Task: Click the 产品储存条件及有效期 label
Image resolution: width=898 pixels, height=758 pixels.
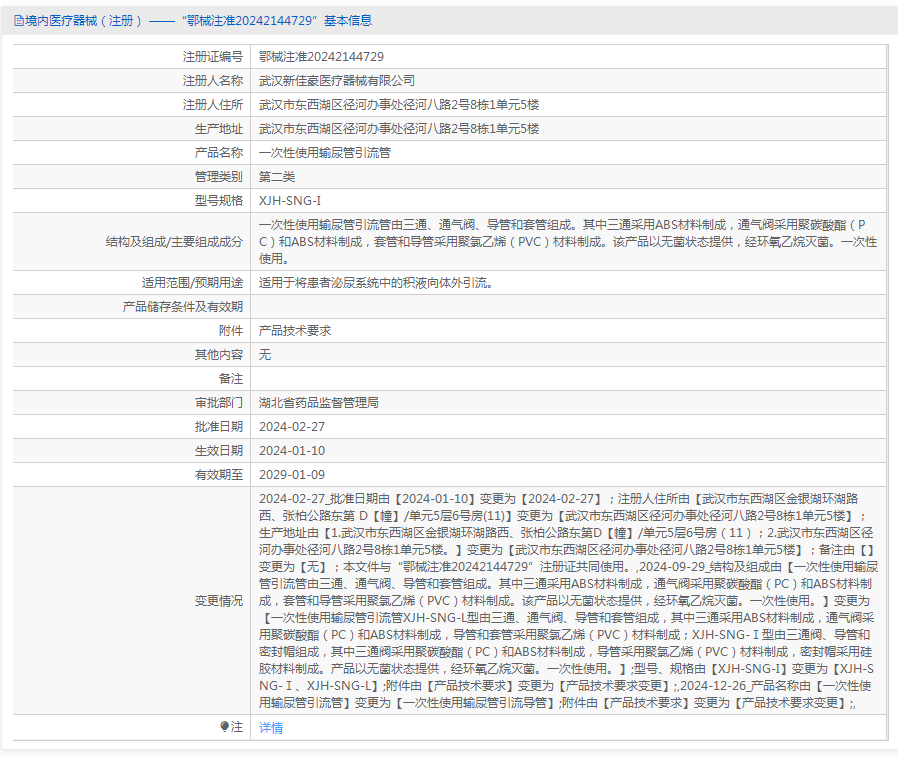Action: tap(183, 307)
